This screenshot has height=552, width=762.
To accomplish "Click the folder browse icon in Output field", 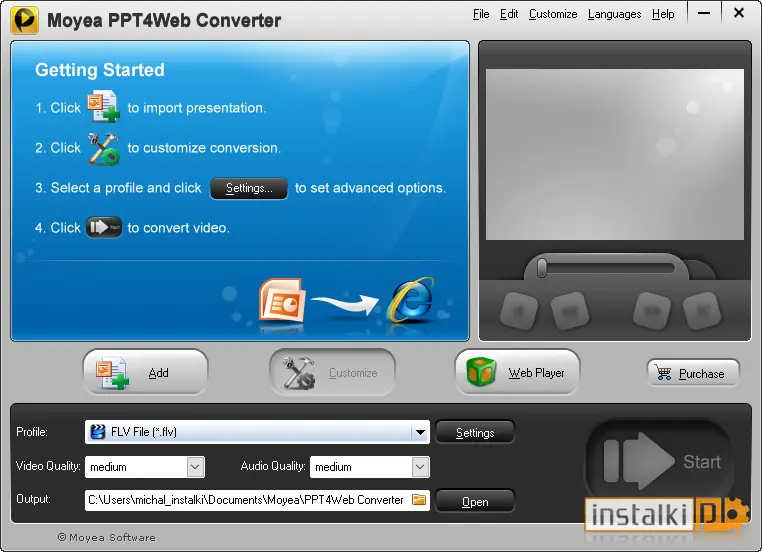I will (x=419, y=500).
